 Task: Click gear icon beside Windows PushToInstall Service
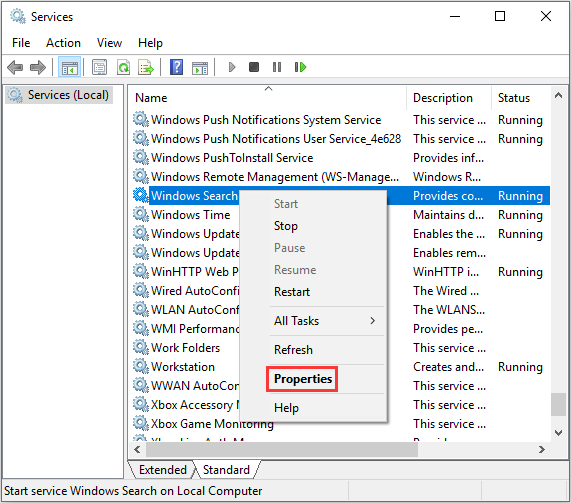tap(141, 157)
